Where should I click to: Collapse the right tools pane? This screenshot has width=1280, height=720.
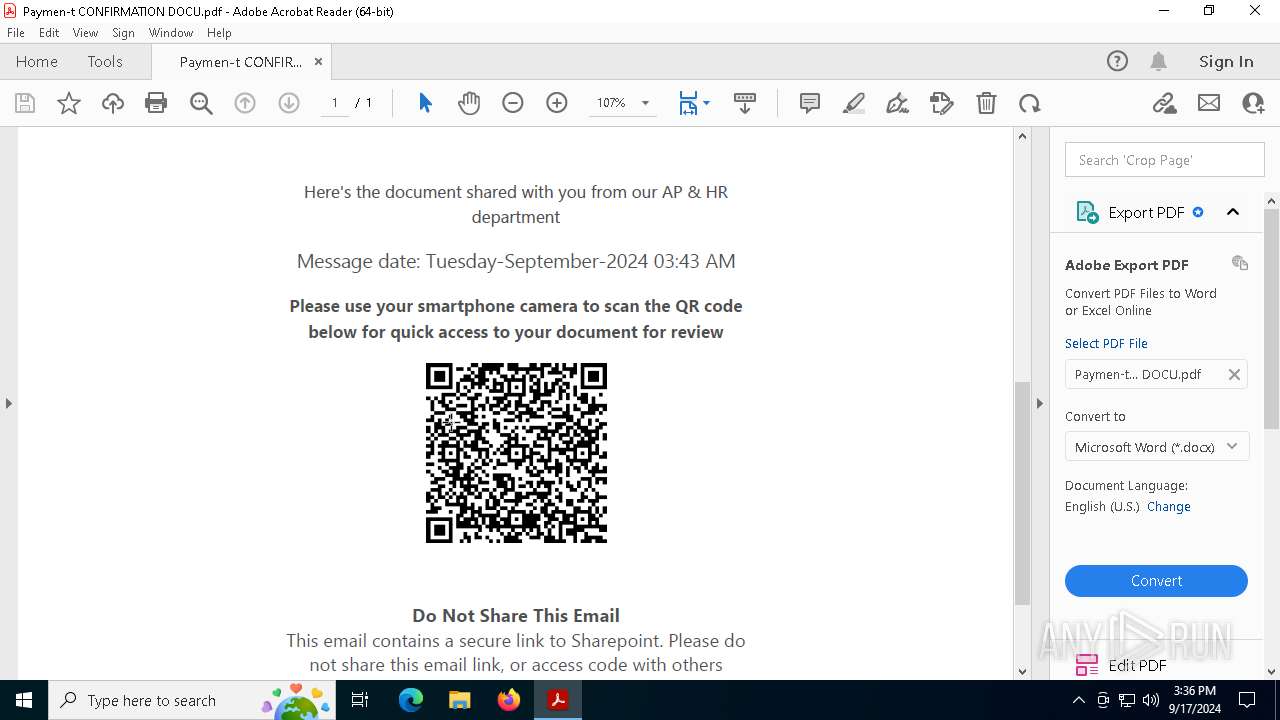click(x=1039, y=403)
